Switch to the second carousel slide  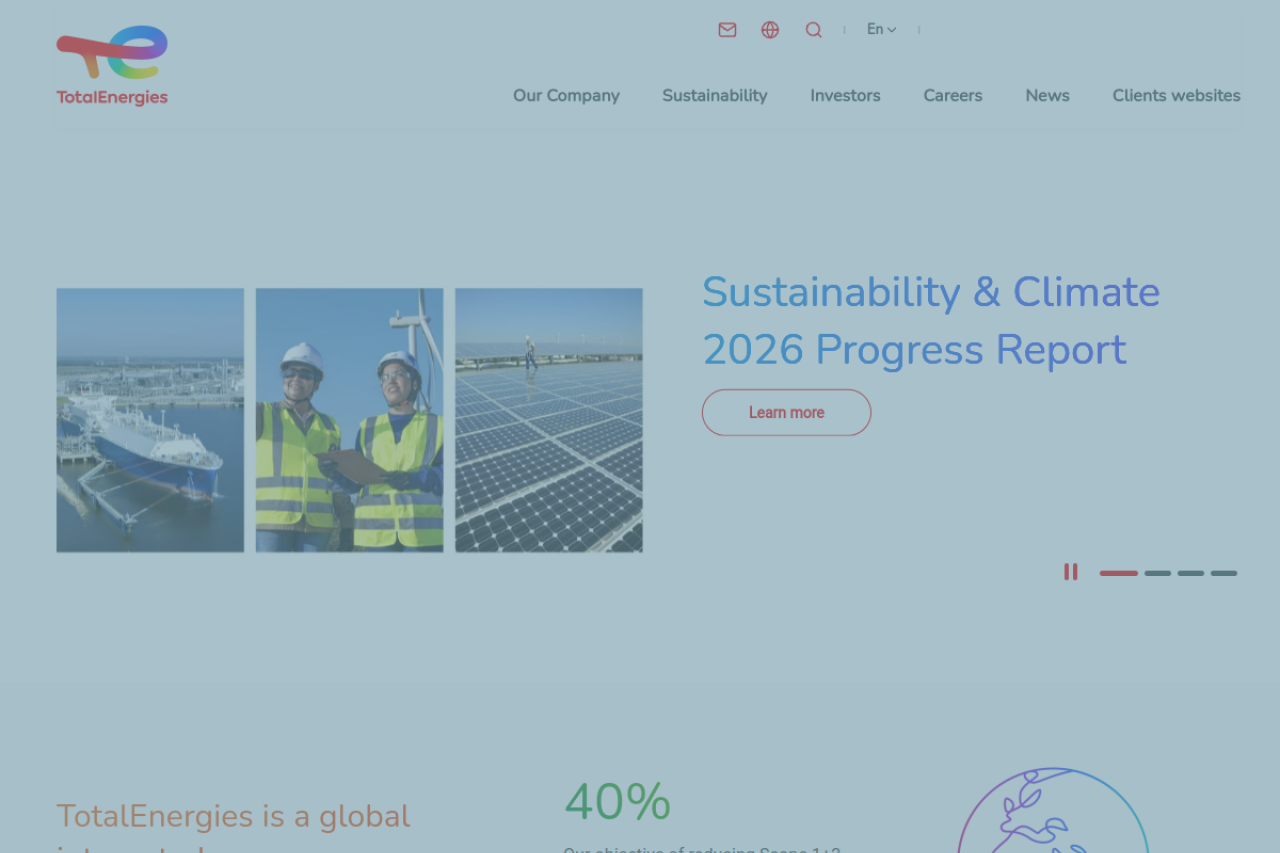pyautogui.click(x=1157, y=573)
